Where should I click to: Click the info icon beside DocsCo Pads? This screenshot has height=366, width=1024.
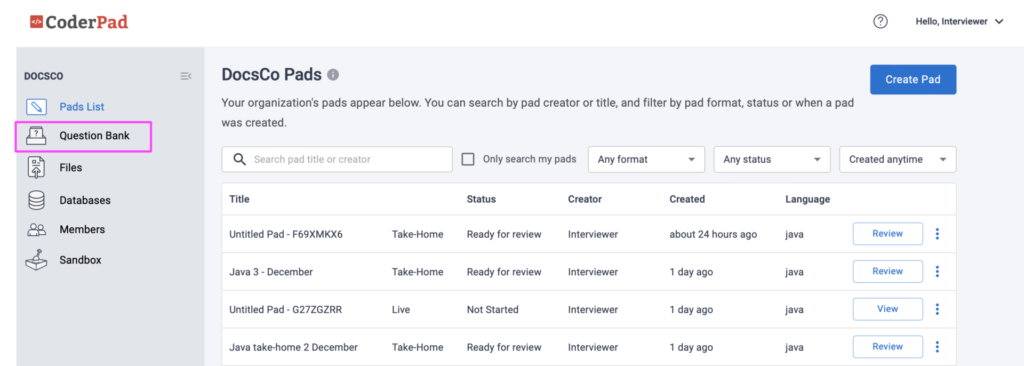click(x=333, y=75)
